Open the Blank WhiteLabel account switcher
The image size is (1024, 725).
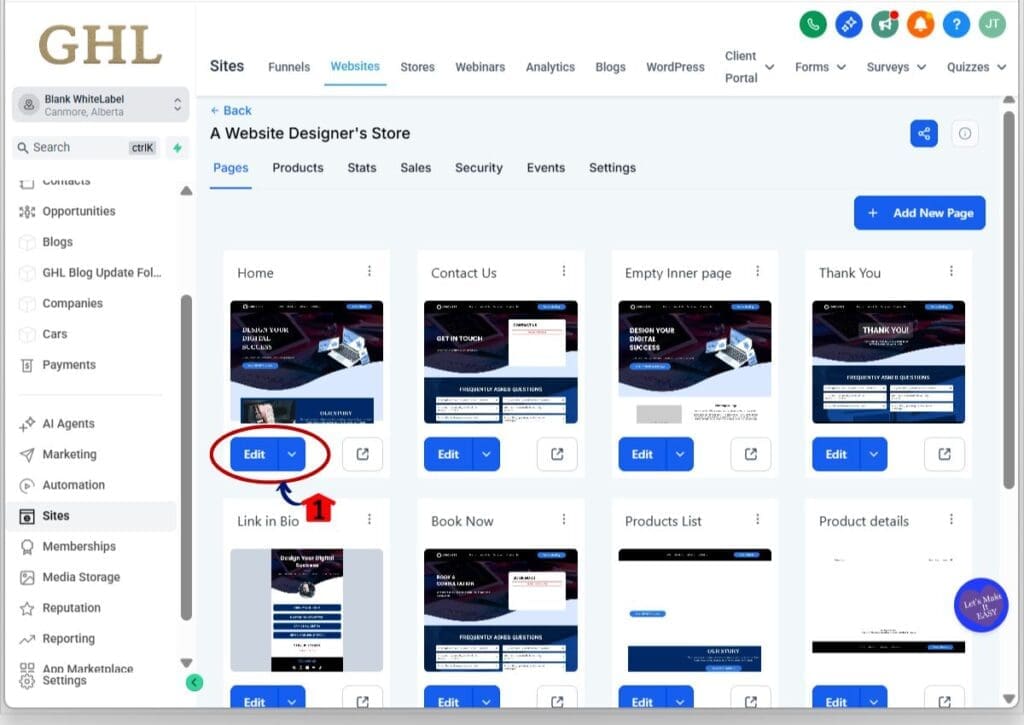pos(100,105)
